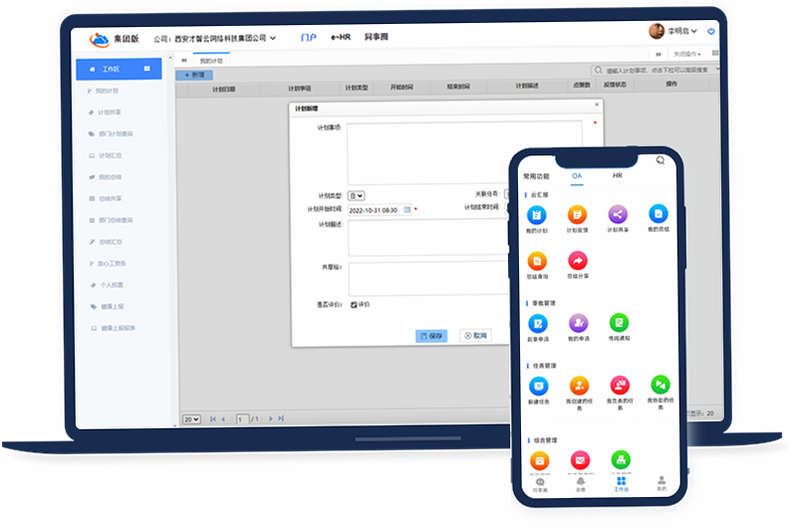Tap the green 传阅通知 icon on phone
This screenshot has height=527, width=791.
coord(619,323)
